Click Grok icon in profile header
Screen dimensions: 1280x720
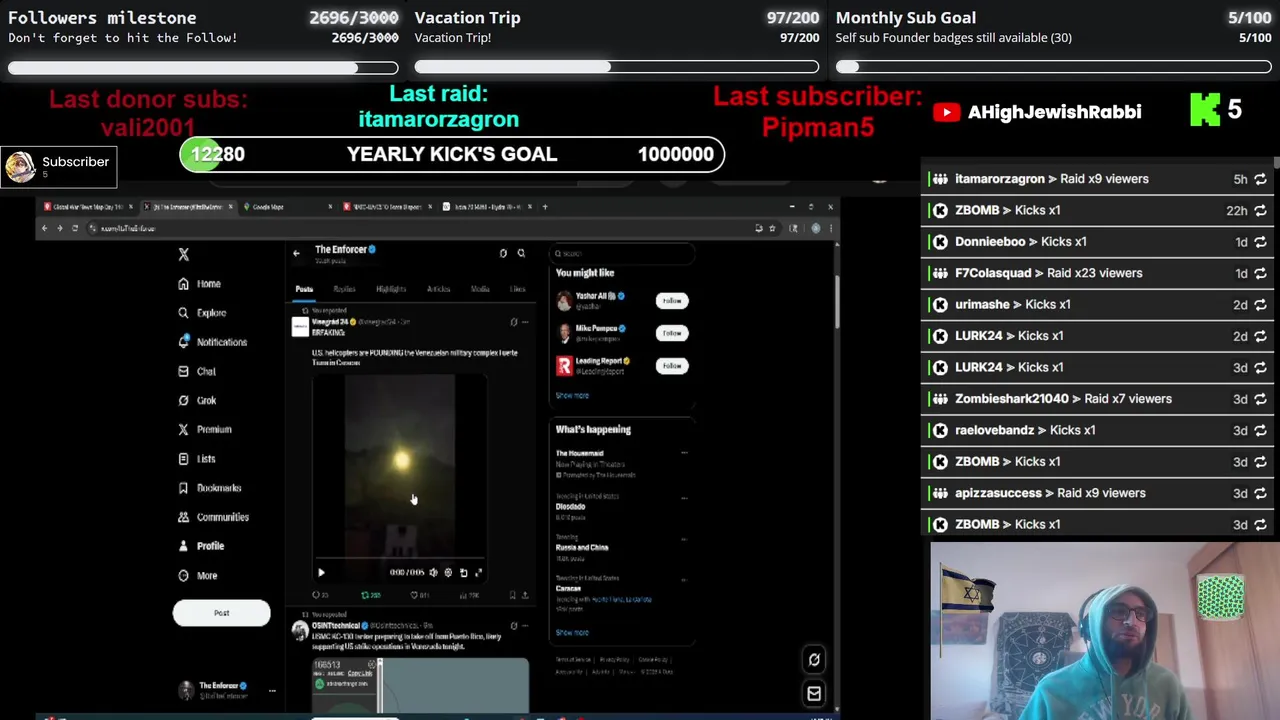[x=503, y=253]
